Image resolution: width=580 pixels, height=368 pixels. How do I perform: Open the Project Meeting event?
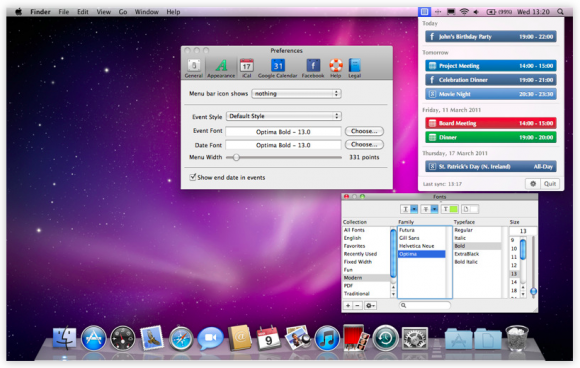[x=491, y=66]
